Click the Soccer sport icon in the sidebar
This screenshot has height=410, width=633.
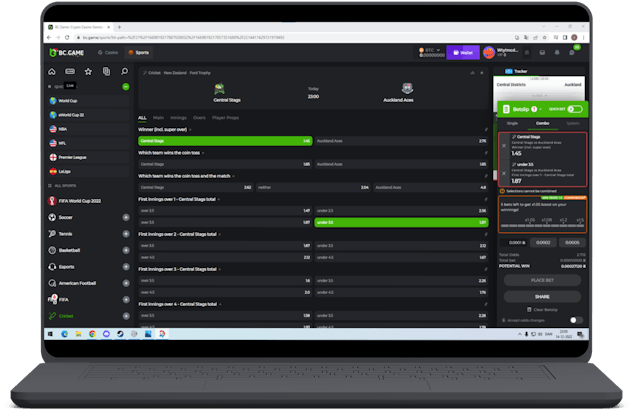52,217
